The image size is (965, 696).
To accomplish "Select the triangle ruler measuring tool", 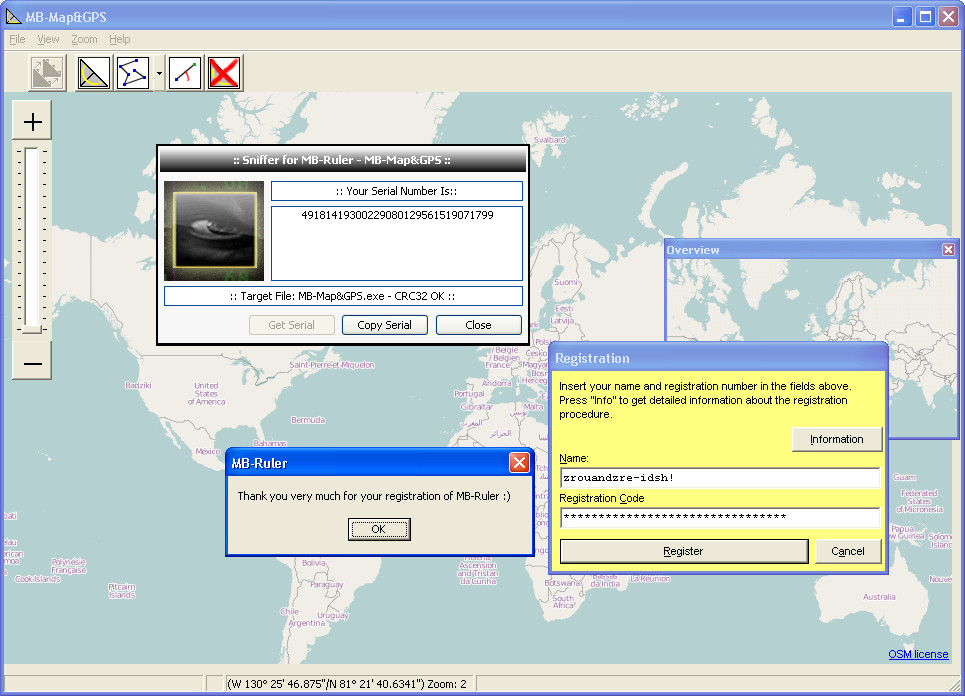I will [94, 73].
